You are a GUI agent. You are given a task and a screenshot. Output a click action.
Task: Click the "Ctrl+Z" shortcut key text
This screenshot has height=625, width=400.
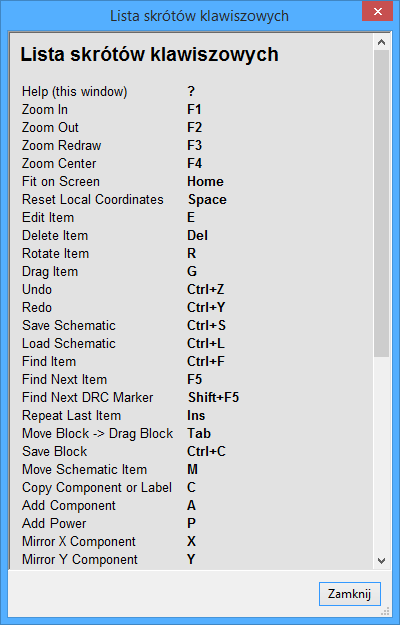(x=206, y=290)
